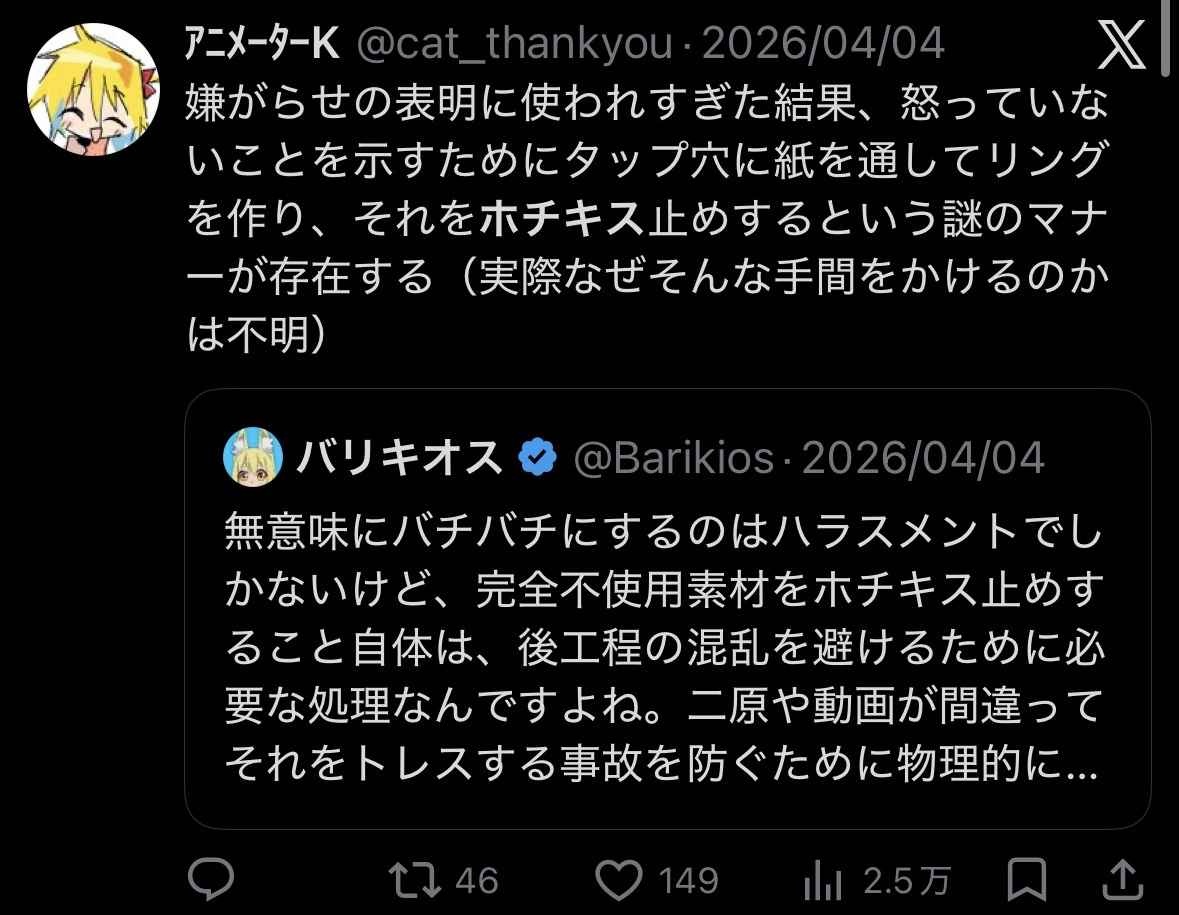The image size is (1179, 915).
Task: Click quoted post date 2026/04/04
Action: (923, 459)
